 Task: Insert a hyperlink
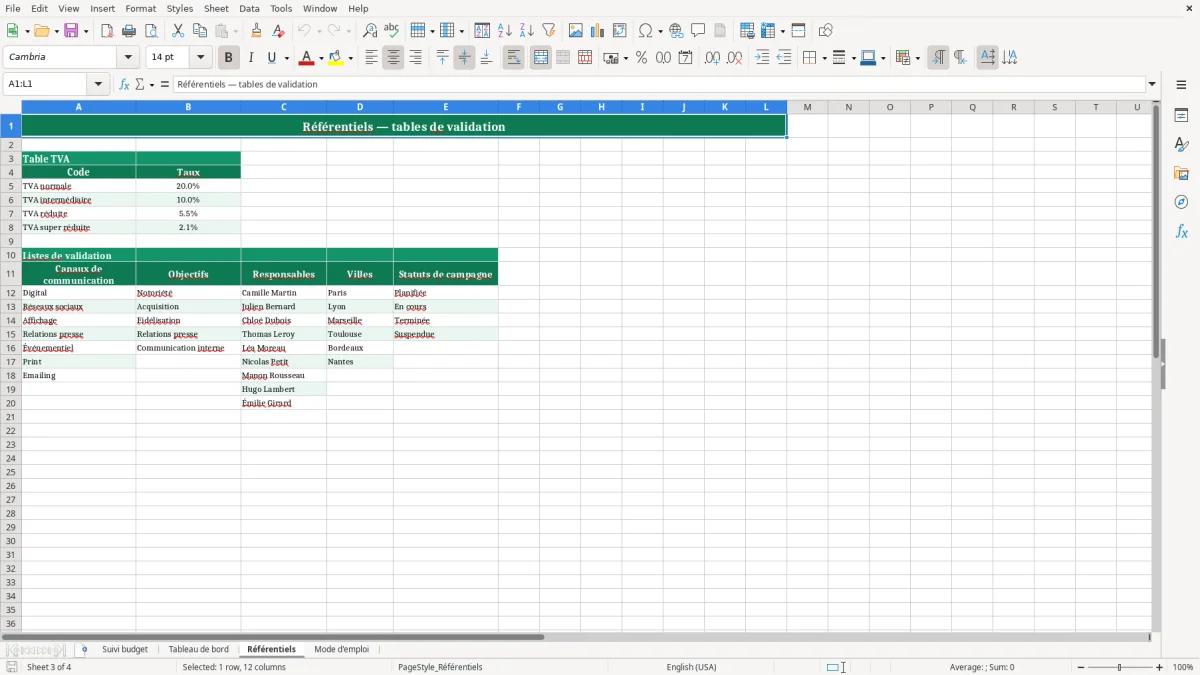[676, 31]
